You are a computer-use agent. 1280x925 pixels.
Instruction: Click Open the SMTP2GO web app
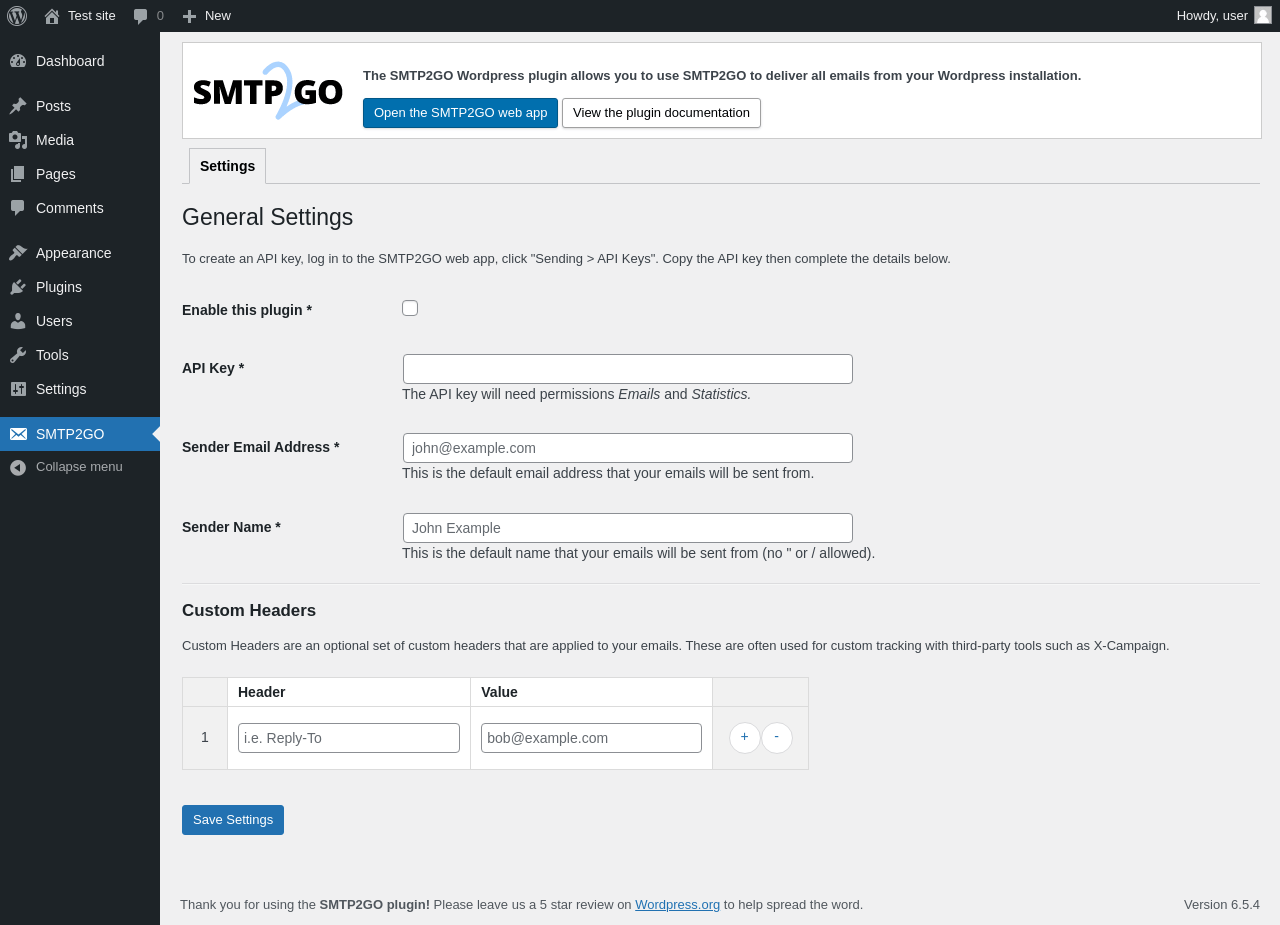coord(460,113)
